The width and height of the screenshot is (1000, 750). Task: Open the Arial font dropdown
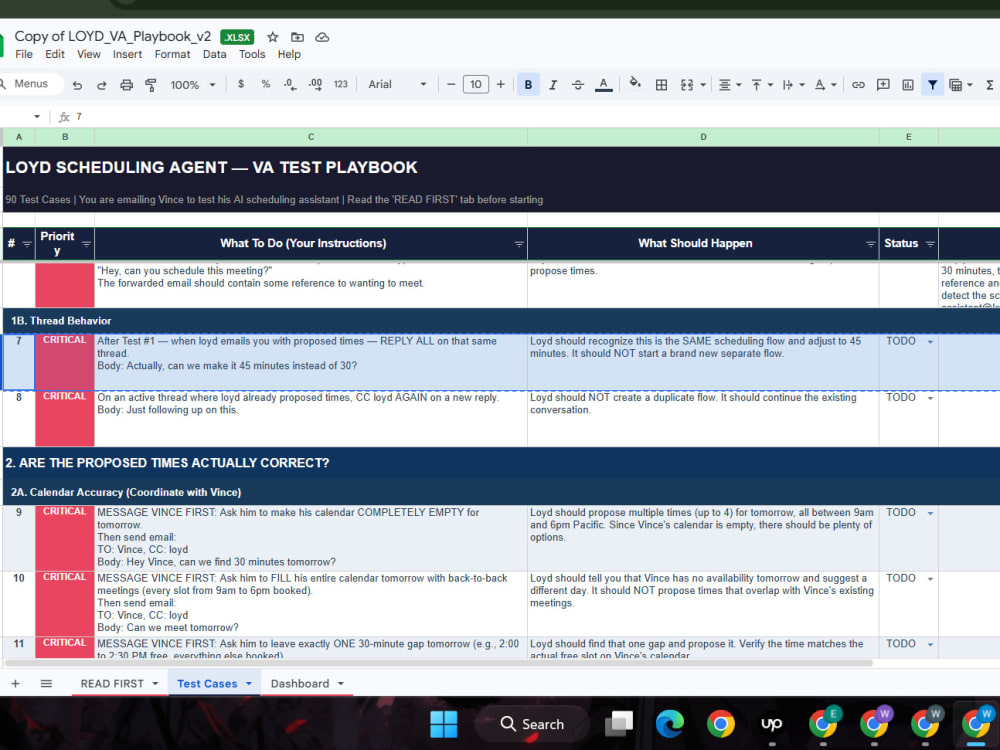[x=397, y=84]
